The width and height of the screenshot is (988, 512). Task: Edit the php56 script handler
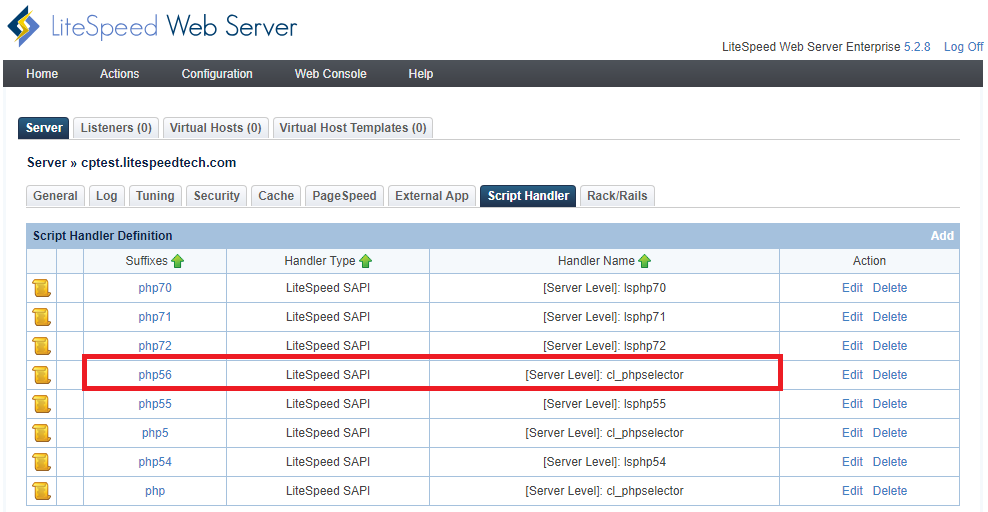tap(852, 375)
